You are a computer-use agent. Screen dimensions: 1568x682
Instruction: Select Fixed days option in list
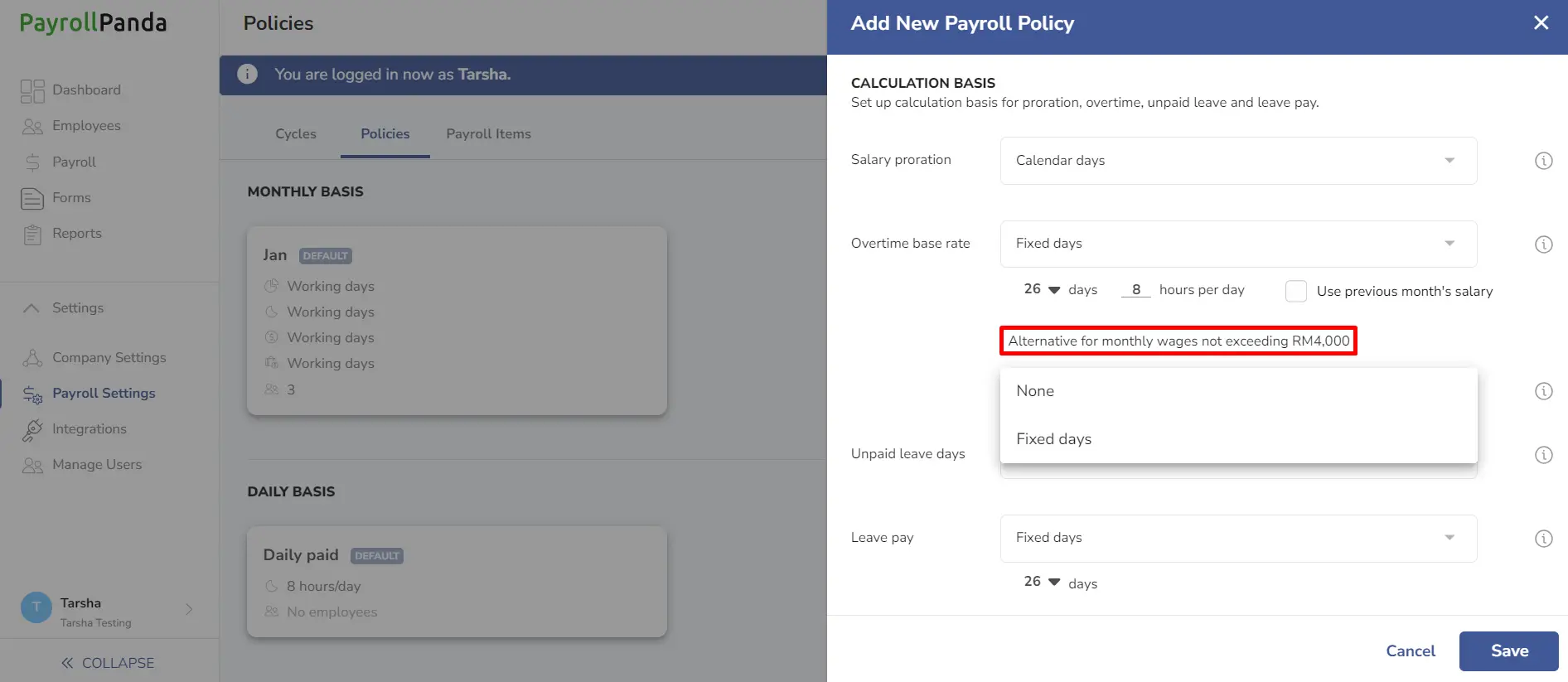click(1238, 439)
